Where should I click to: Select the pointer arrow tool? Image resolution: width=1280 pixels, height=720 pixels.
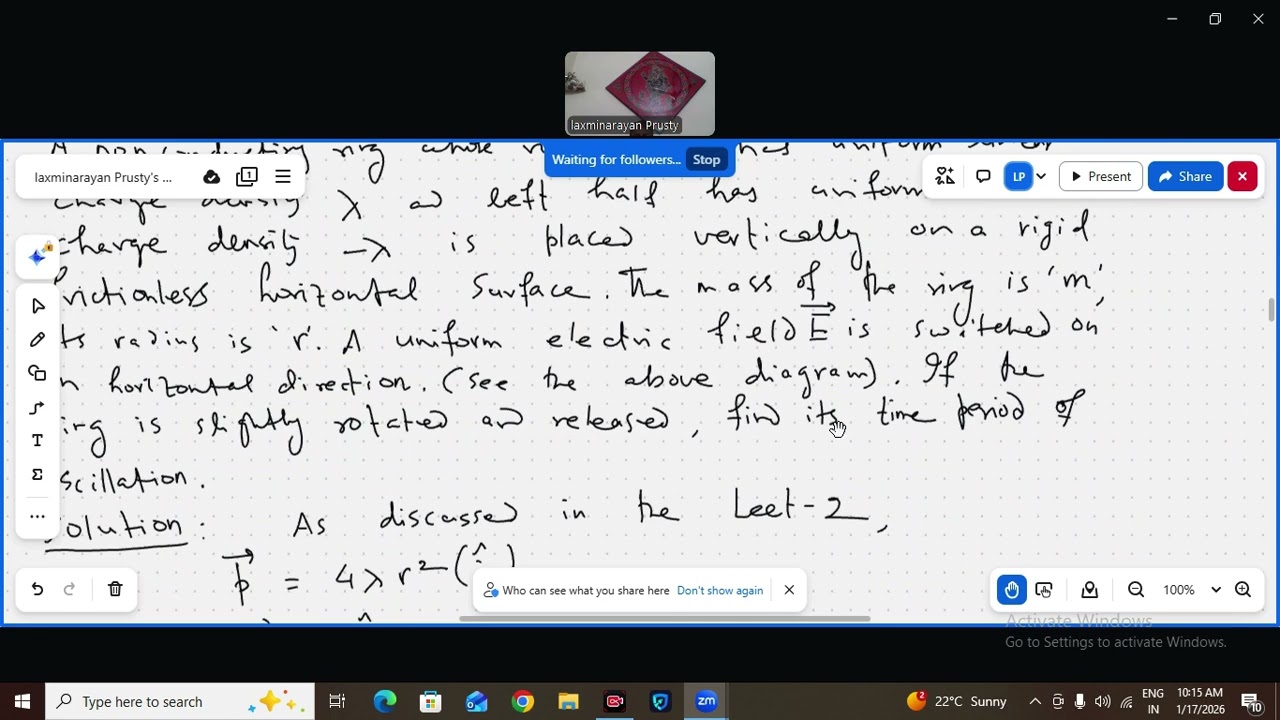coord(37,306)
